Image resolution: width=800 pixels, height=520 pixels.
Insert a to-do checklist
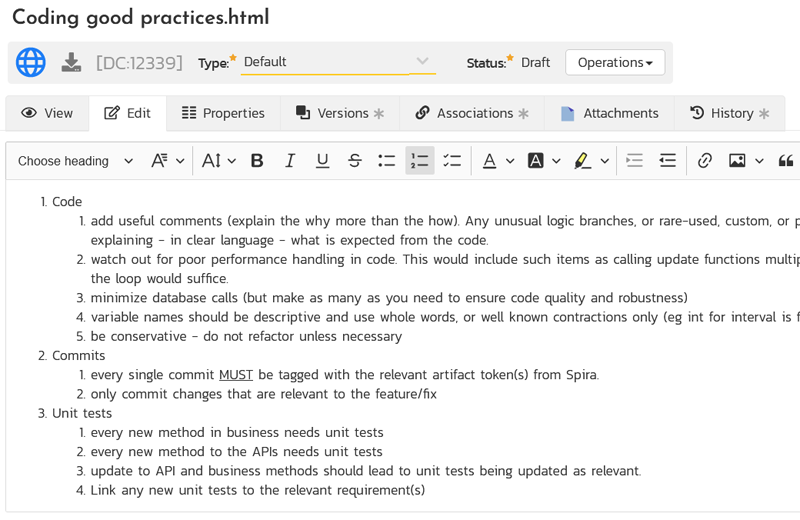pos(452,160)
